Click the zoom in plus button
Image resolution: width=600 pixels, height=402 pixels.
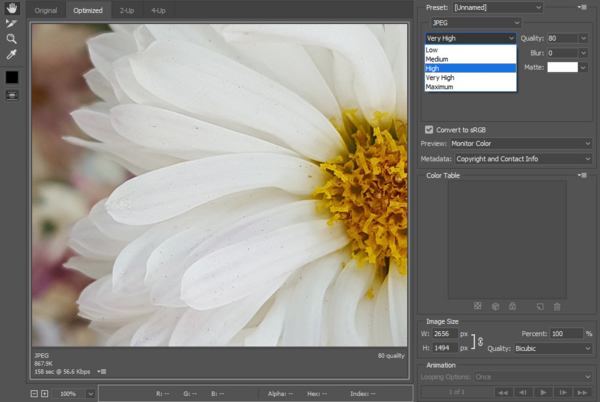click(44, 394)
